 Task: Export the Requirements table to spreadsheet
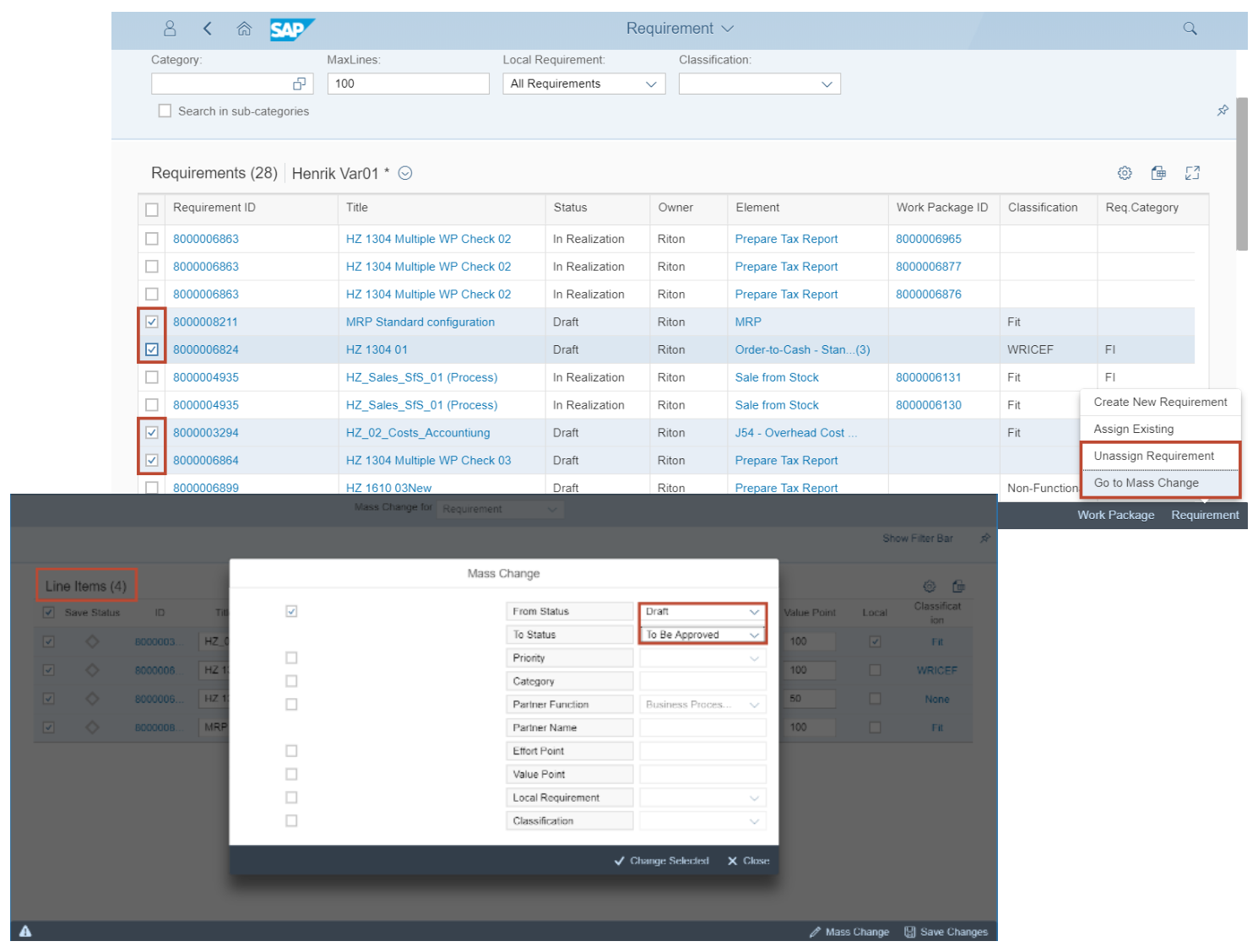tap(1158, 172)
